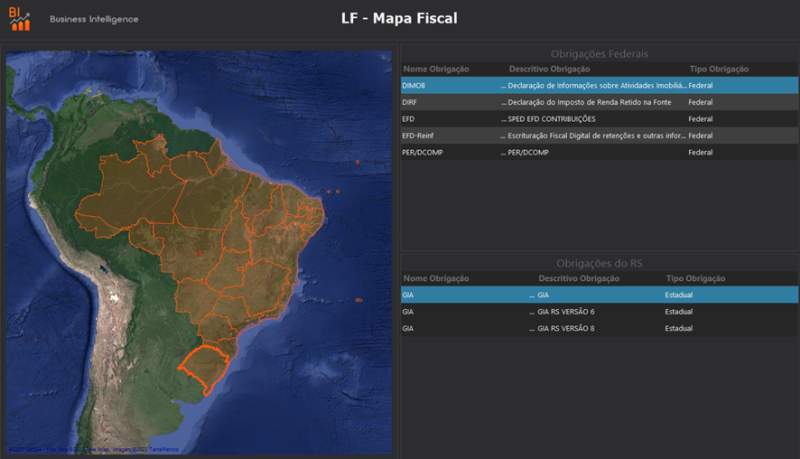800x459 pixels.
Task: Select the 'GIA RS VERSÃO 6' row
Action: (599, 312)
